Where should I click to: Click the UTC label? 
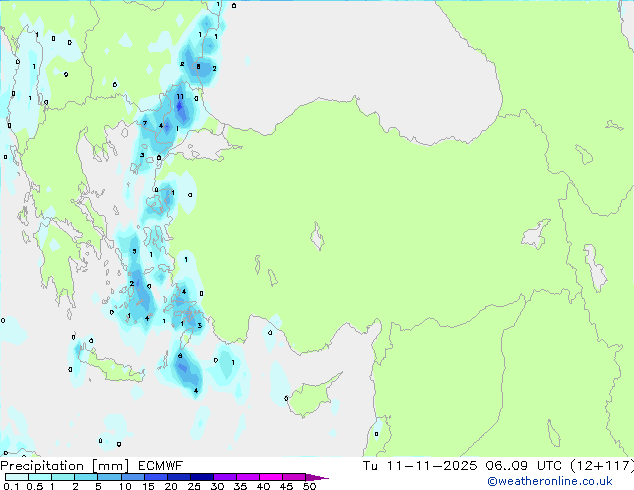tap(549, 466)
